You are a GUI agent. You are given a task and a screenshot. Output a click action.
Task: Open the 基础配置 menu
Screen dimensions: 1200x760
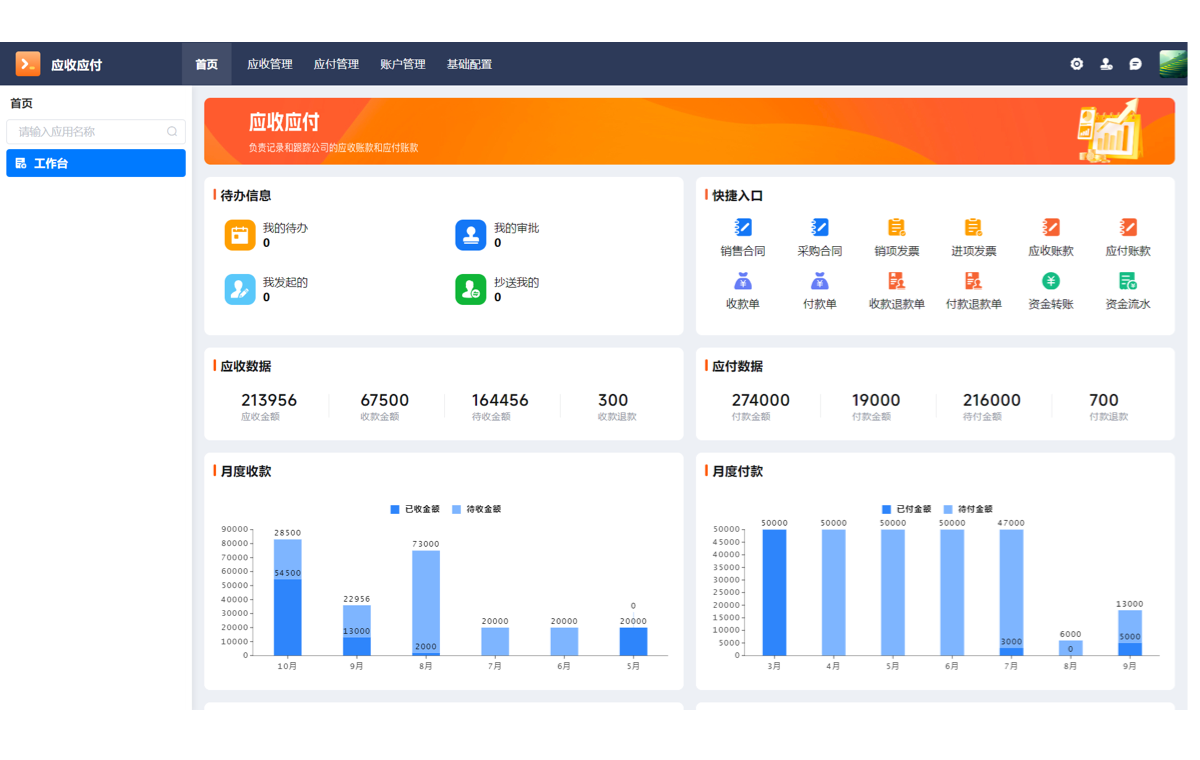(469, 63)
